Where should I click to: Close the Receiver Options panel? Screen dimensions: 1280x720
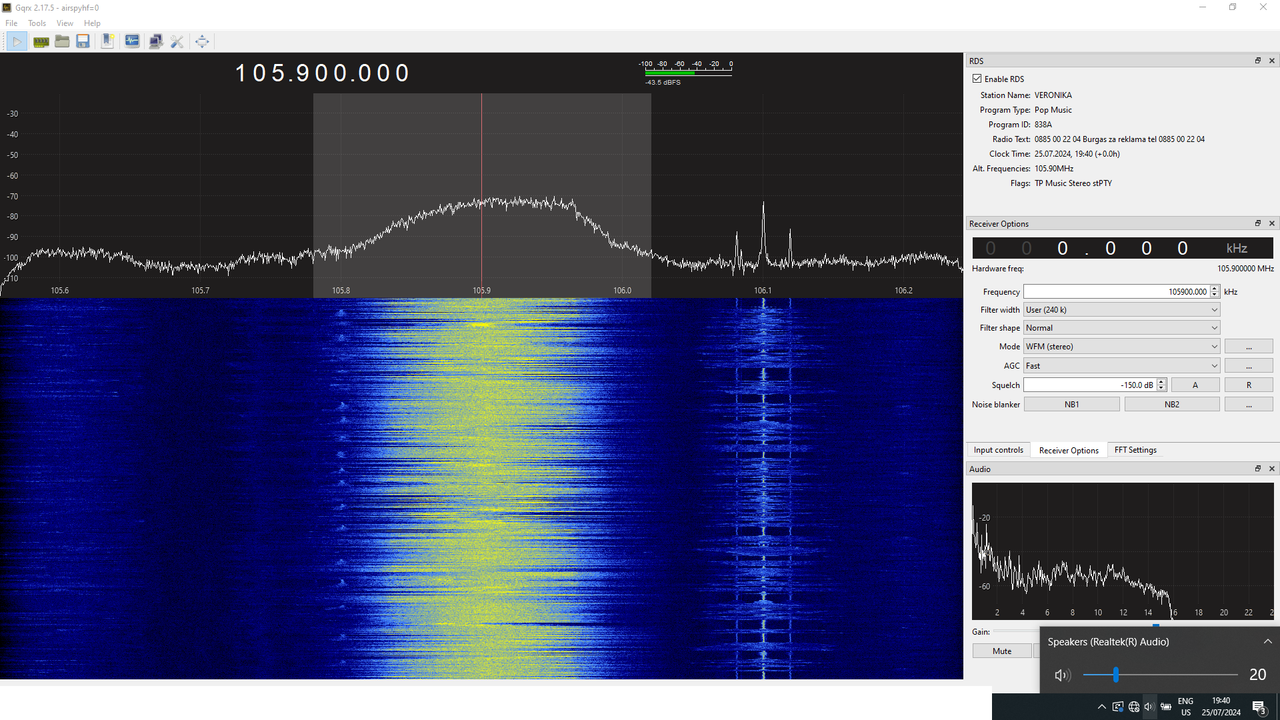pos(1272,223)
